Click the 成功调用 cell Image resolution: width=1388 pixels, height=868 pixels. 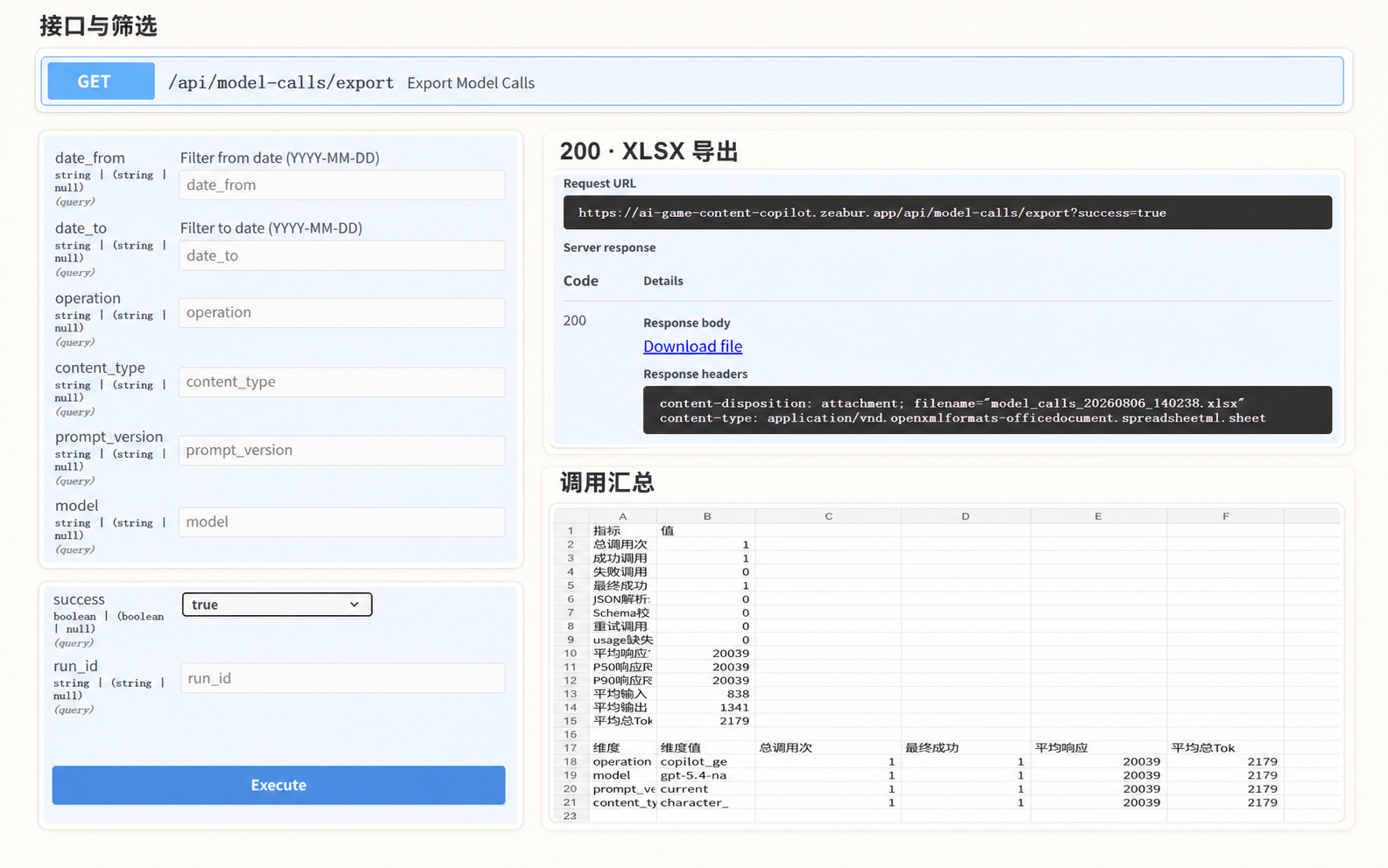coord(622,558)
